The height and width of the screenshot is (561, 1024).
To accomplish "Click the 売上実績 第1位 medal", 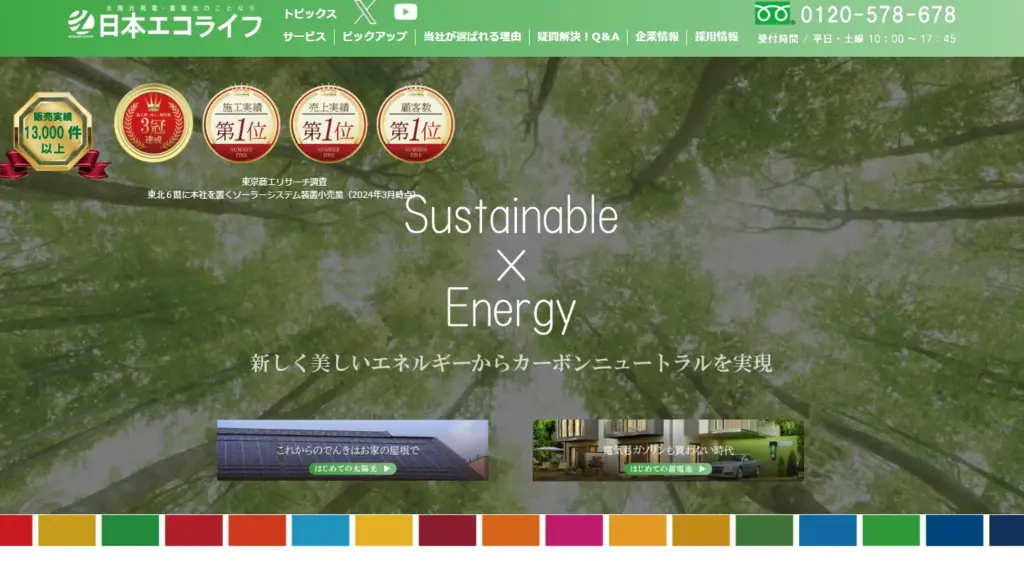I will 328,124.
